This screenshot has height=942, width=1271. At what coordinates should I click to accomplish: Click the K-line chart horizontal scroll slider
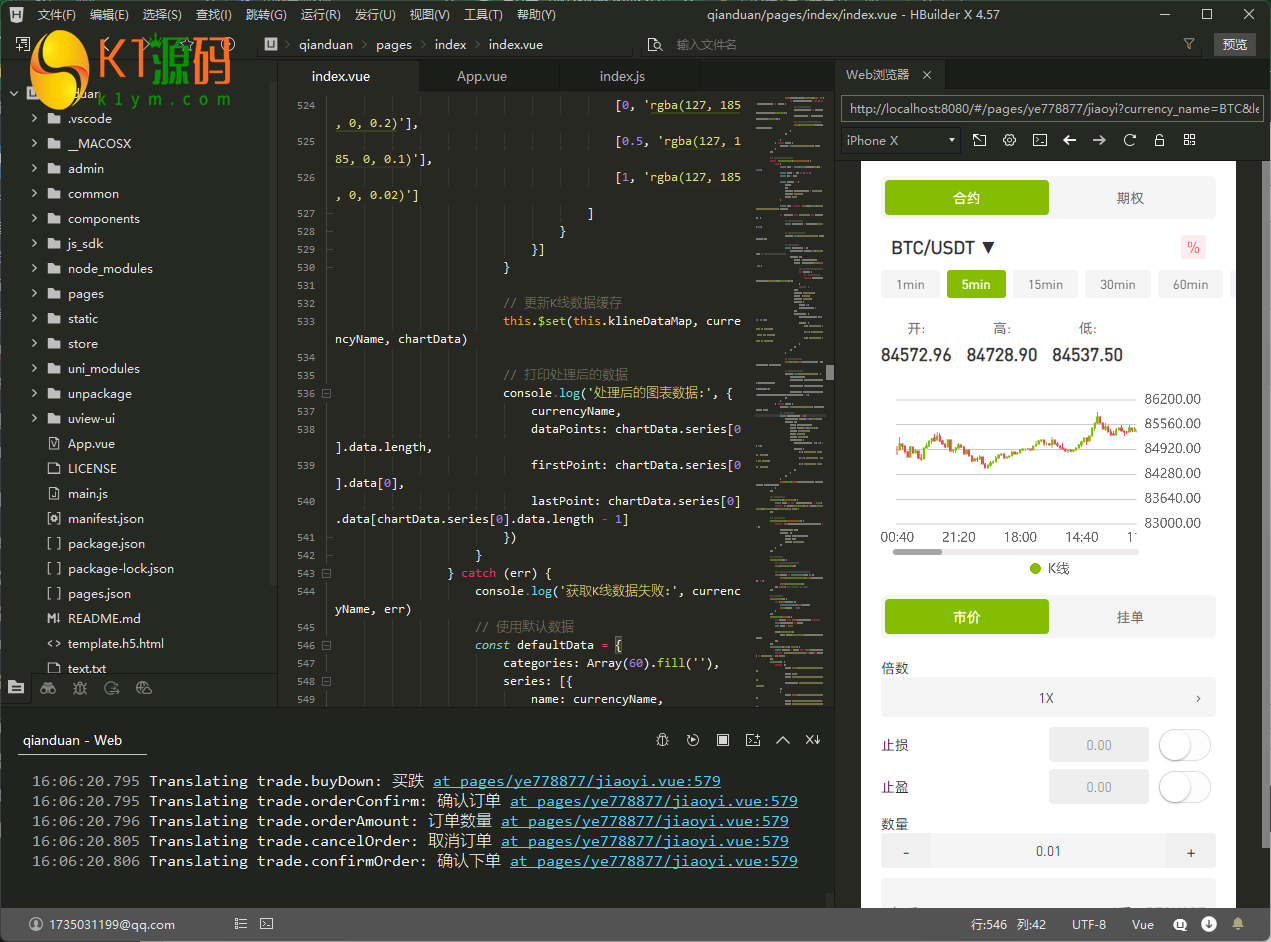pos(917,552)
